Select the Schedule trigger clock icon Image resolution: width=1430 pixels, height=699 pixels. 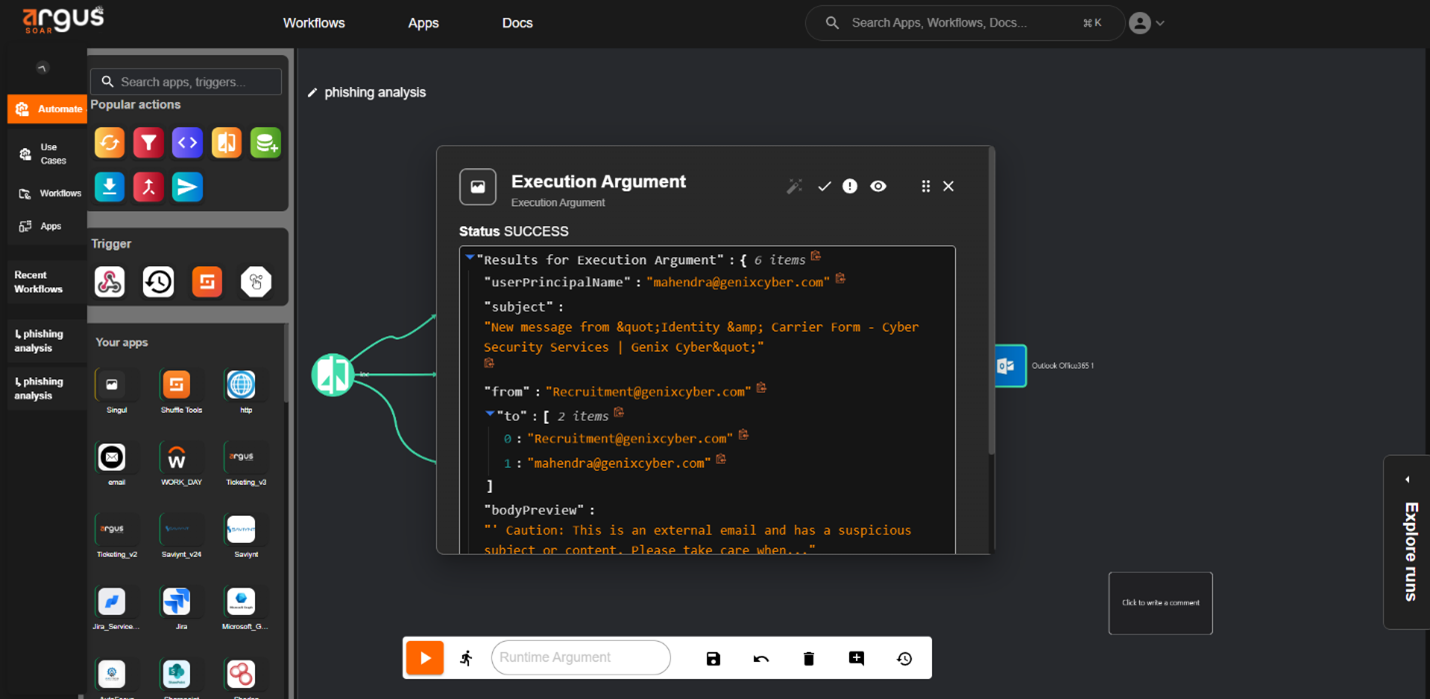point(158,282)
